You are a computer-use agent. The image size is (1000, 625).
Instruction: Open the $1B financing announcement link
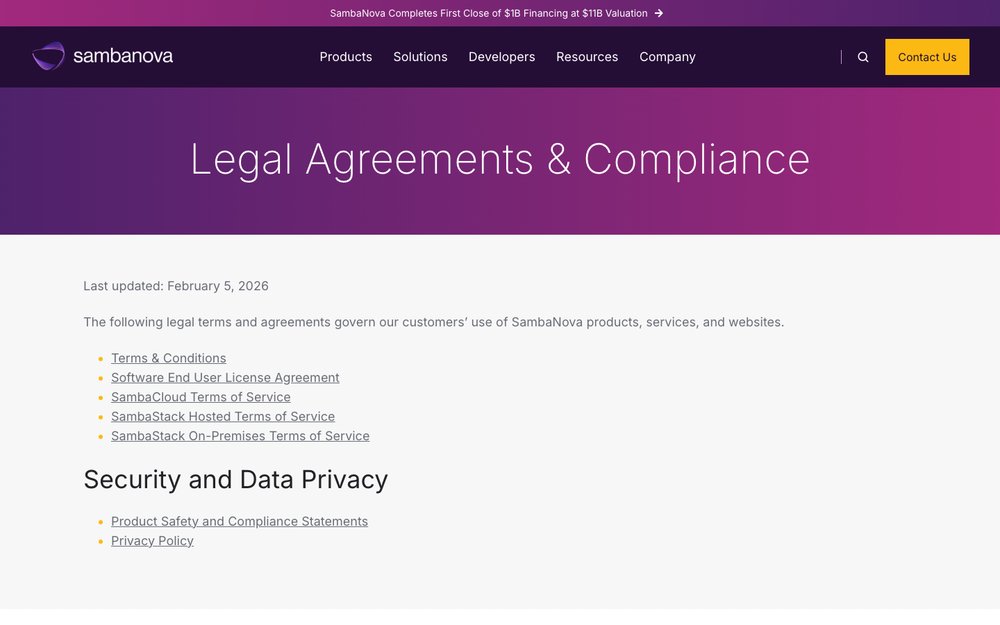pos(489,13)
